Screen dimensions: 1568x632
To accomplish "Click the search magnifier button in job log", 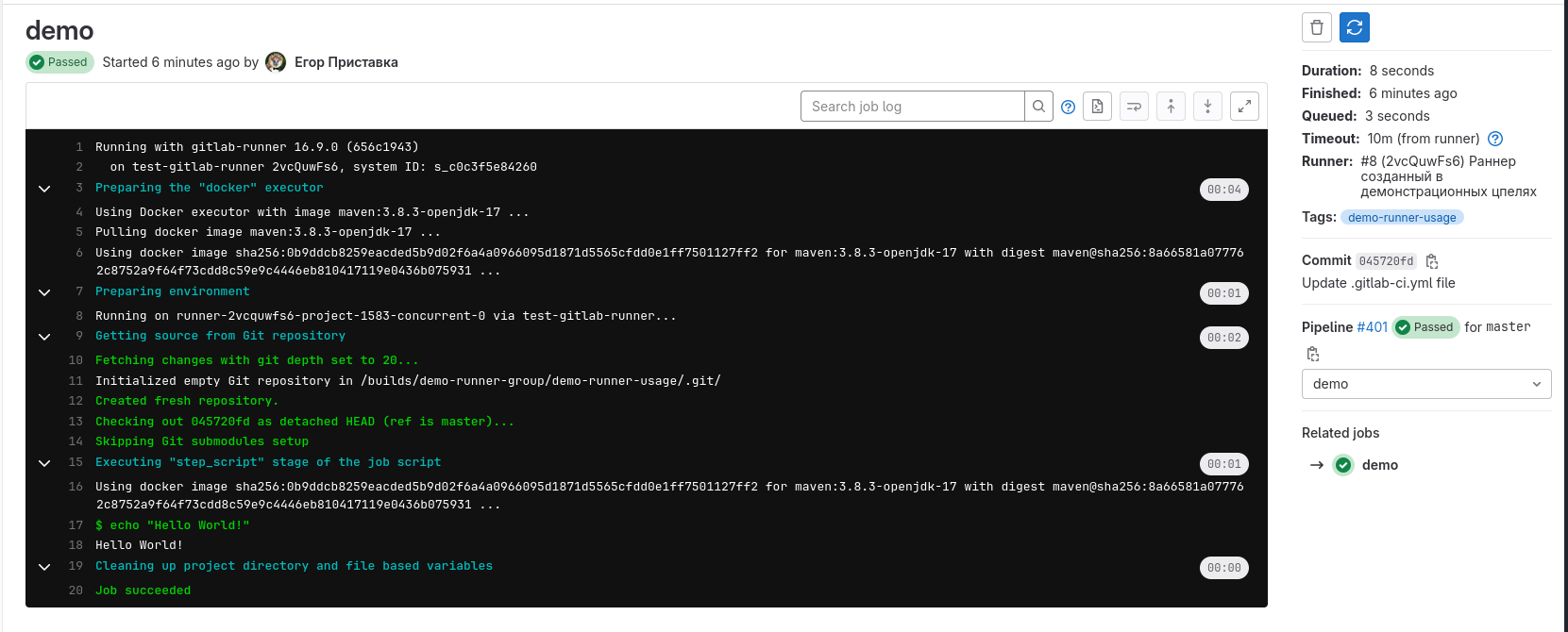I will 1038,107.
